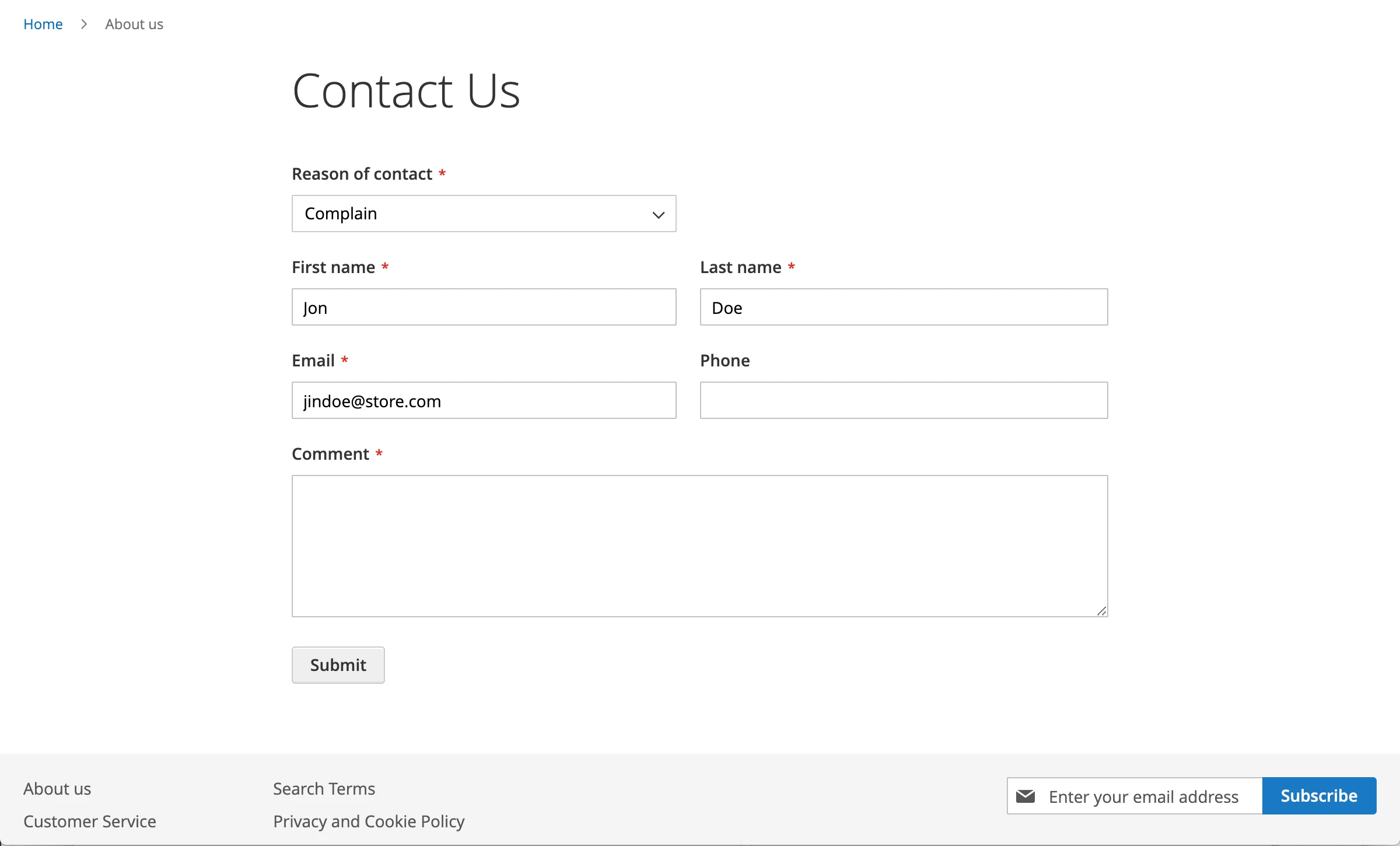This screenshot has height=846, width=1400.
Task: Hit the blue Subscribe button
Action: tap(1318, 796)
